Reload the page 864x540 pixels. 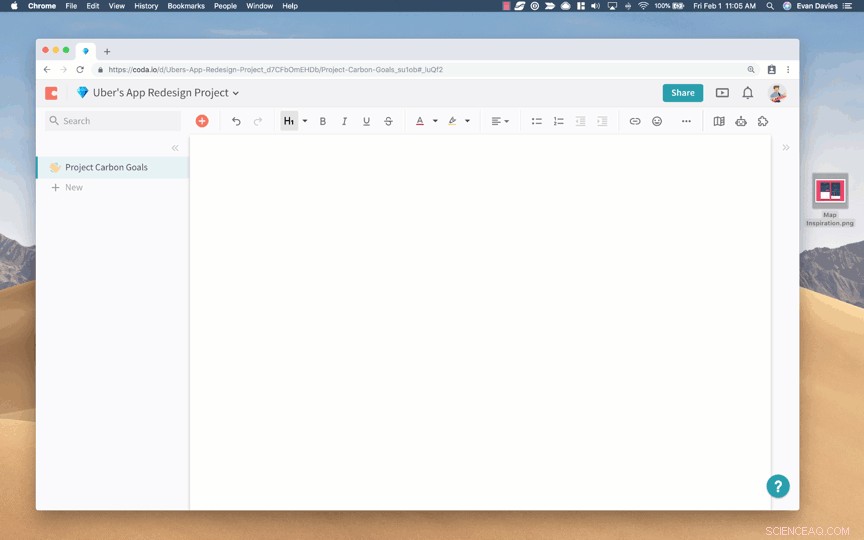pos(80,69)
